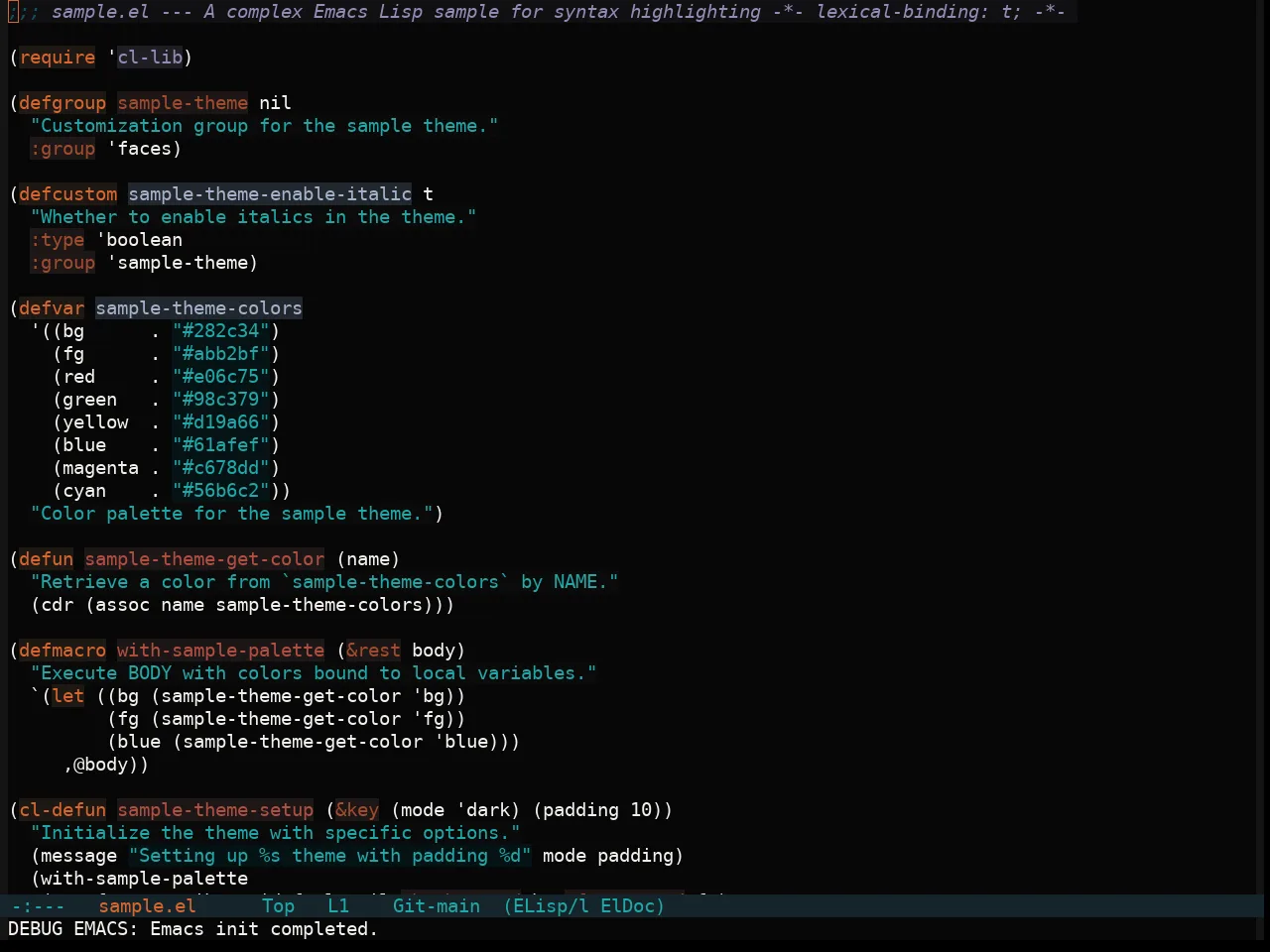Screen dimensions: 1270x952
Task: Click the defgroup keyword
Action: click(x=63, y=103)
